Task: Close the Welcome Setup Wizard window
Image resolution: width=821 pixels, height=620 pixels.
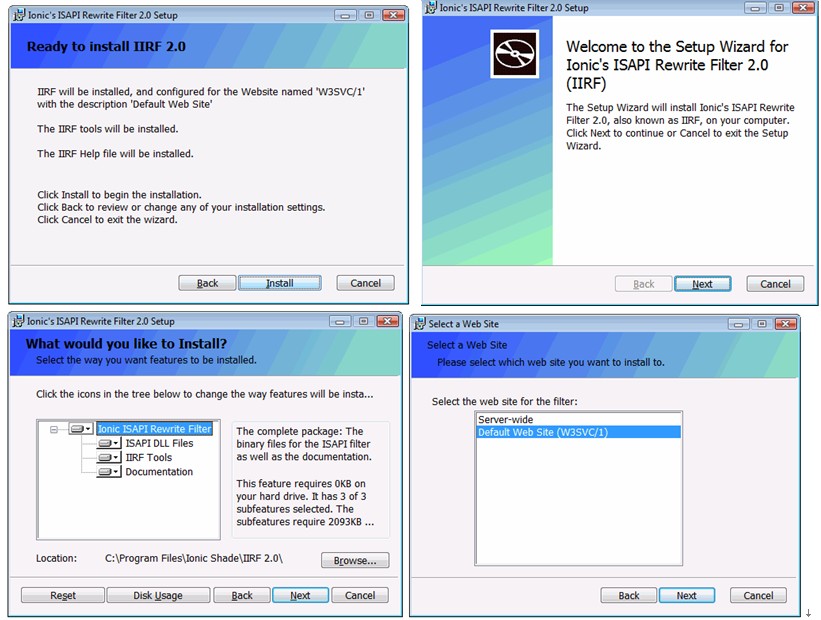Action: (803, 8)
